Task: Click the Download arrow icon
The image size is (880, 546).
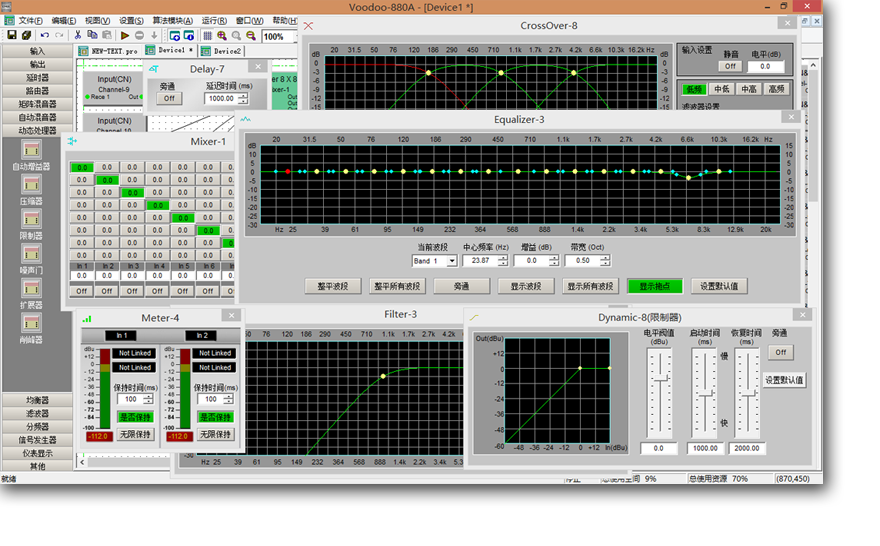Action: pos(154,35)
